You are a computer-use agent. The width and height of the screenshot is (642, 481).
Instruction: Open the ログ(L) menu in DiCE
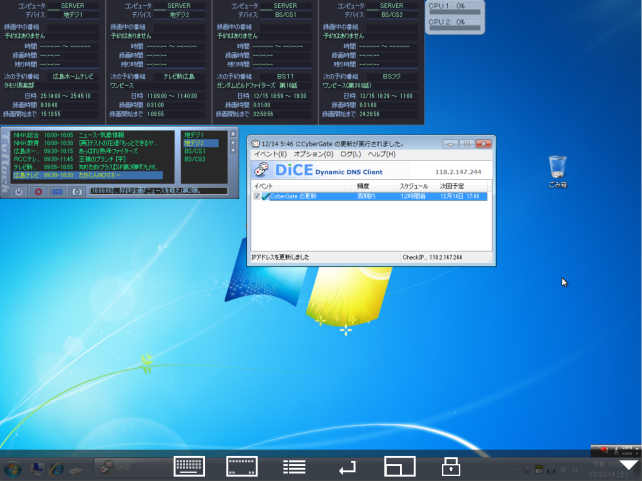350,154
